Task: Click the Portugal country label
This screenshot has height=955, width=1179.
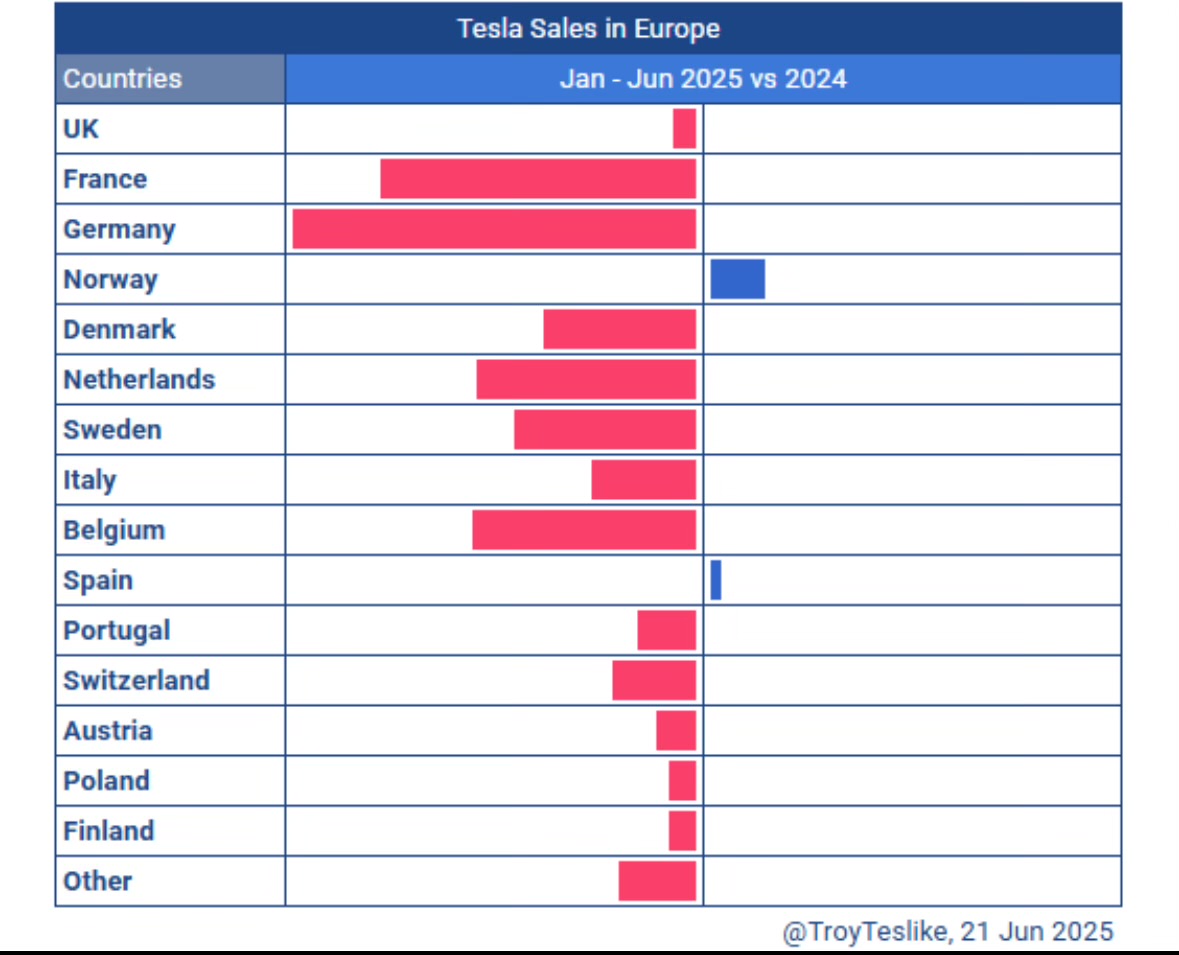Action: (x=116, y=630)
